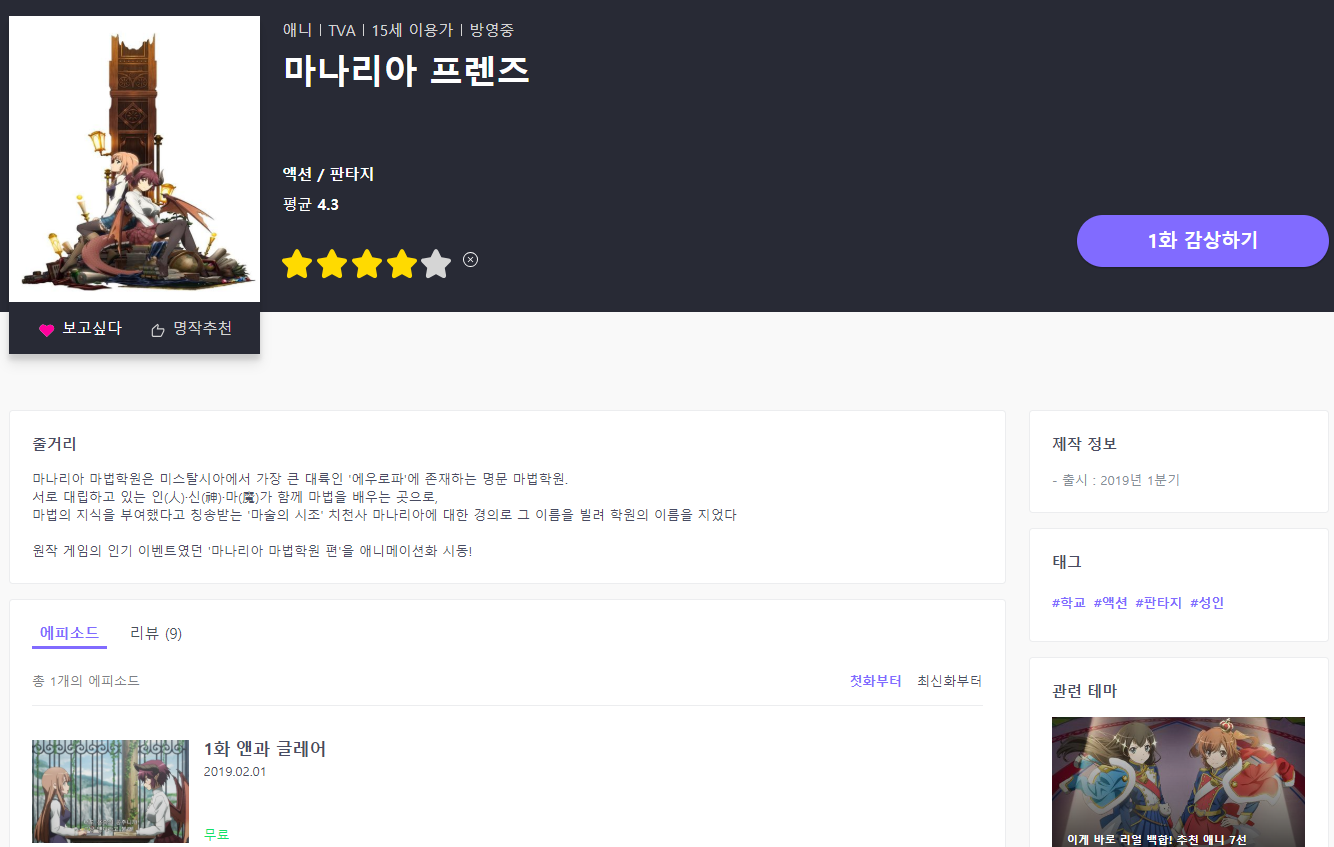Viewport: 1334px width, 847px height.
Task: Select the #성인 tag
Action: tap(1207, 603)
